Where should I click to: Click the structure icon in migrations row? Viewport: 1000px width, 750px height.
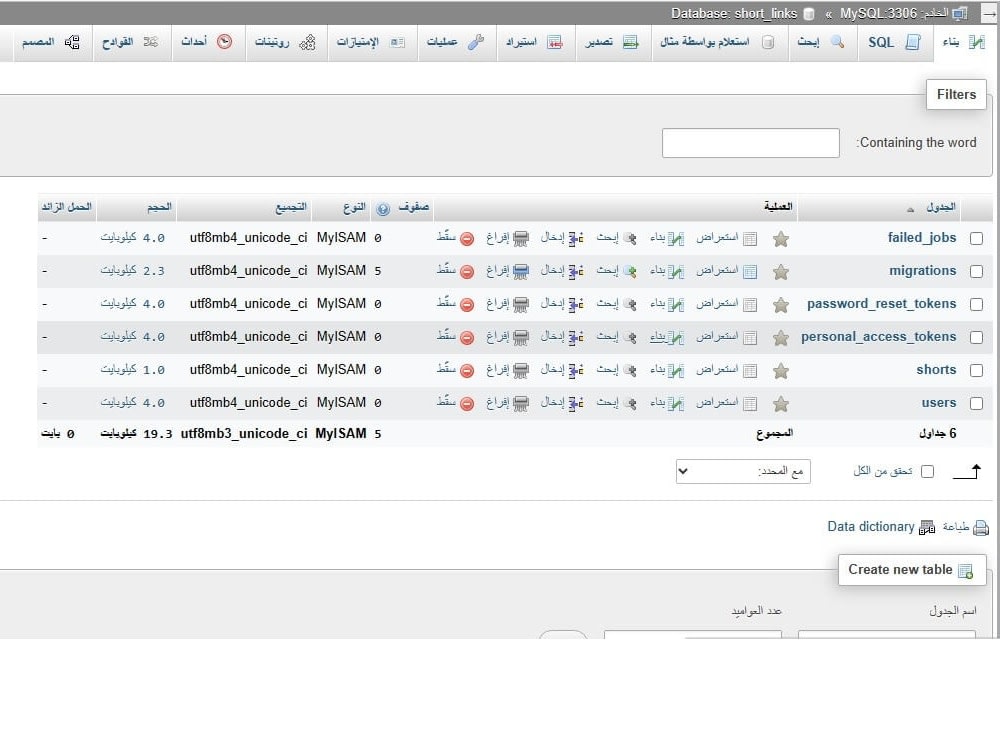pyautogui.click(x=676, y=272)
